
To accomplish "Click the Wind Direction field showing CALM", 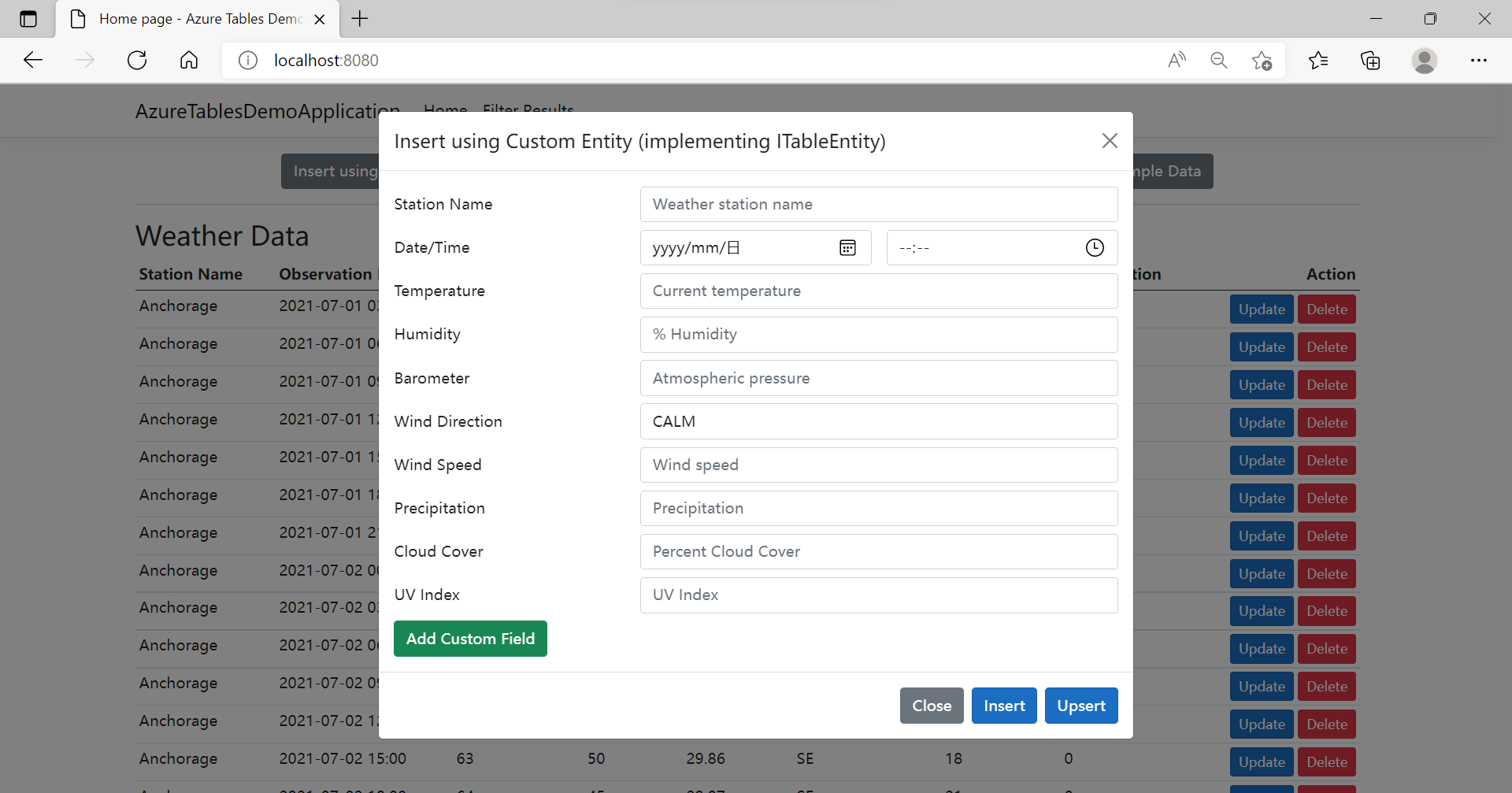I will [879, 421].
